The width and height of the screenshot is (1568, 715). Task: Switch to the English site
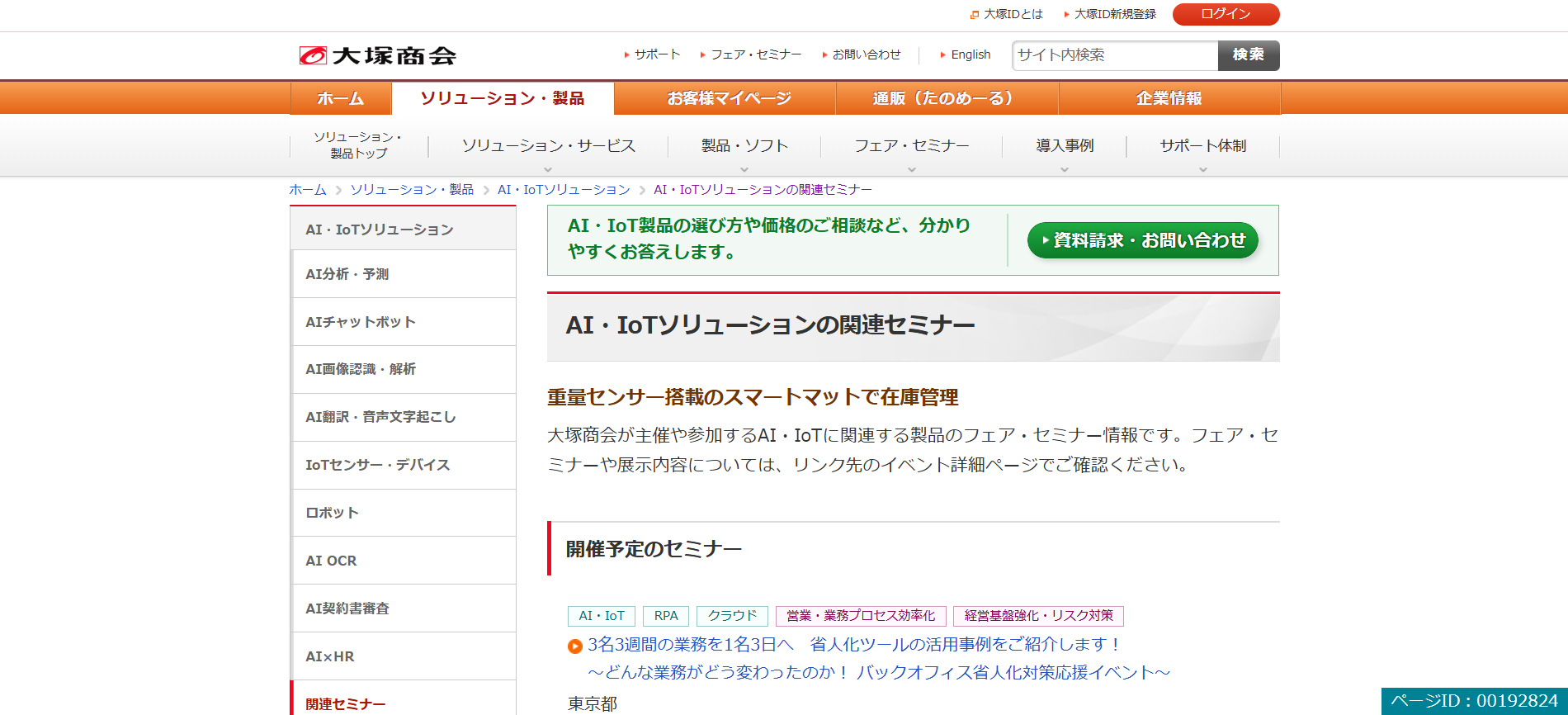click(966, 54)
